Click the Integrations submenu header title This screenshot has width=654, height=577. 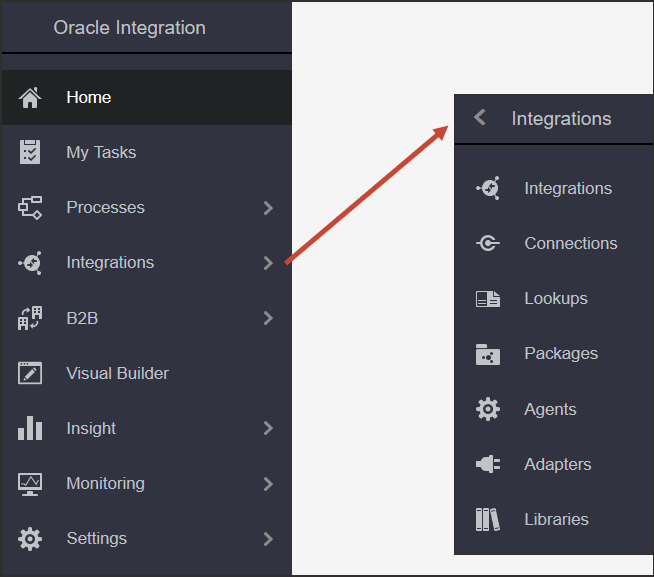point(561,119)
